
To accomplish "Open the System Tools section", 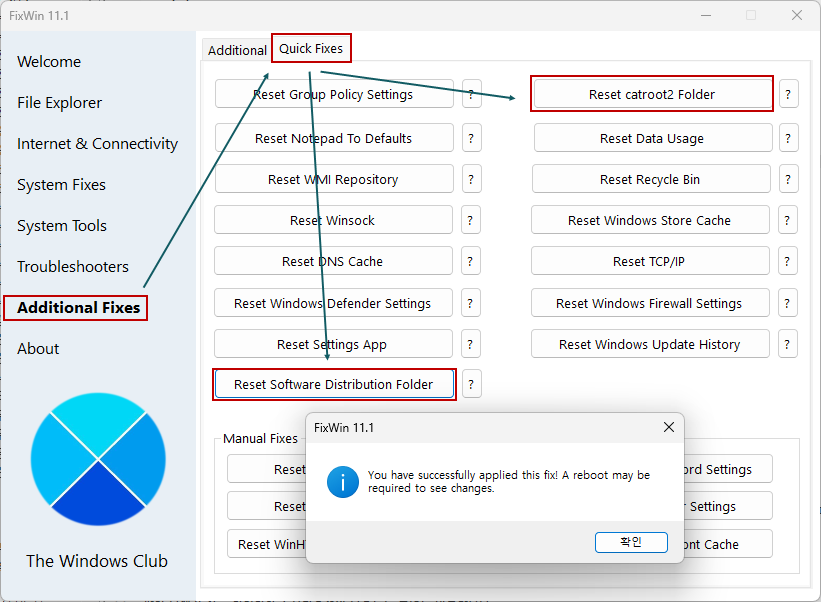I will click(62, 226).
